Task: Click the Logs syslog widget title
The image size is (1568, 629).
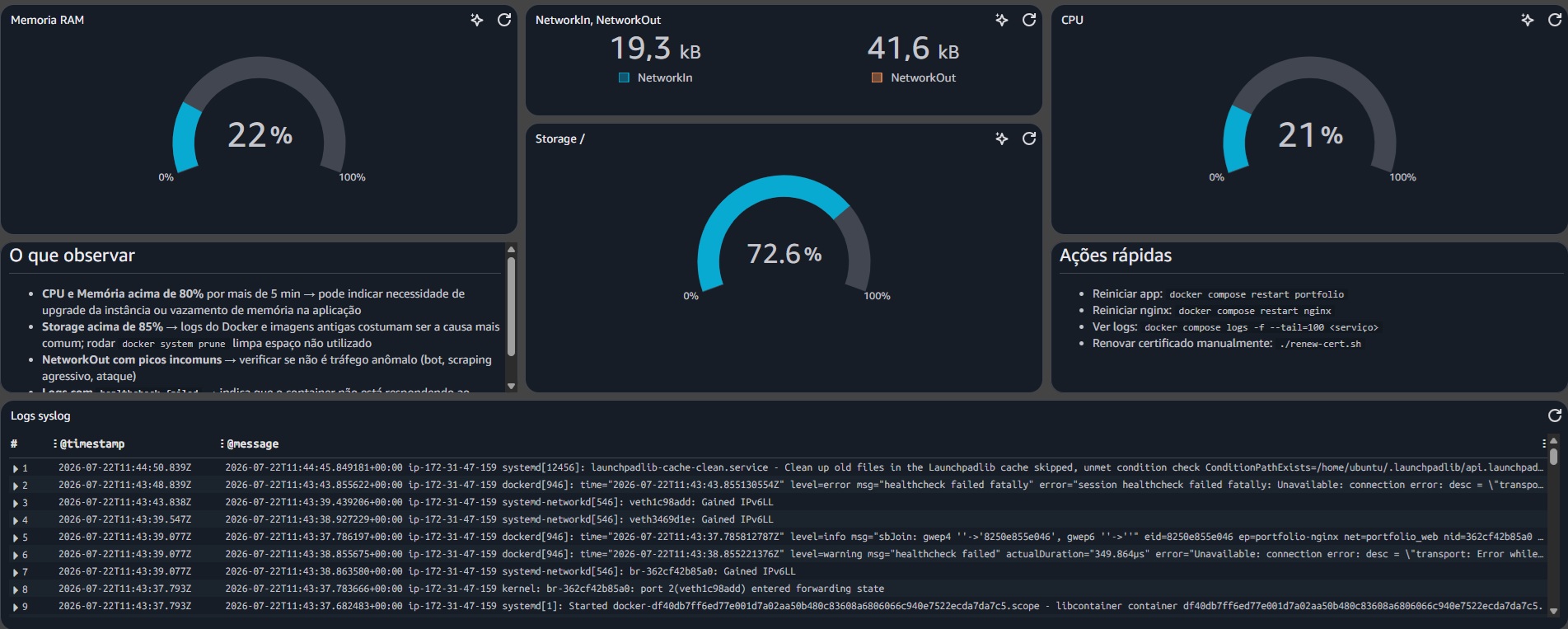Action: tap(40, 415)
